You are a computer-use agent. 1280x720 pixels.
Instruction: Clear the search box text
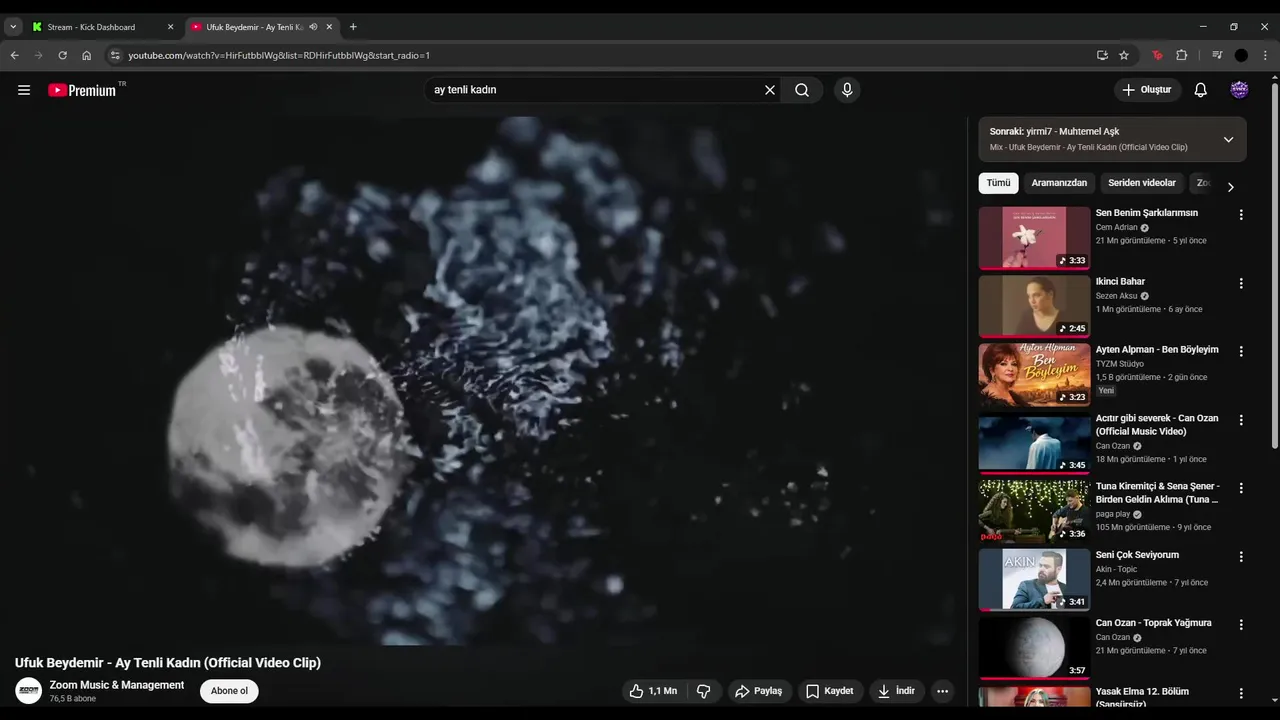(x=770, y=90)
